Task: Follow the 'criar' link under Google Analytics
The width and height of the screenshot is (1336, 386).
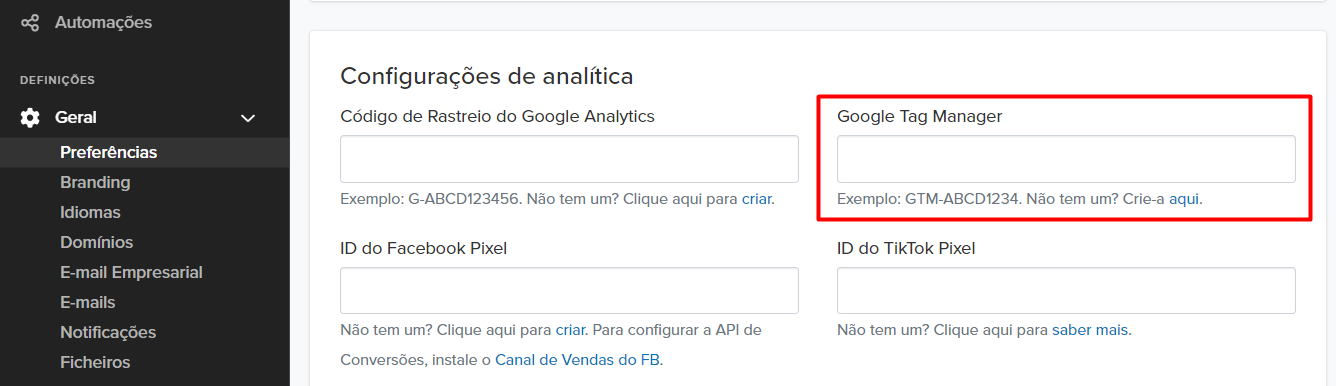Action: click(x=756, y=199)
